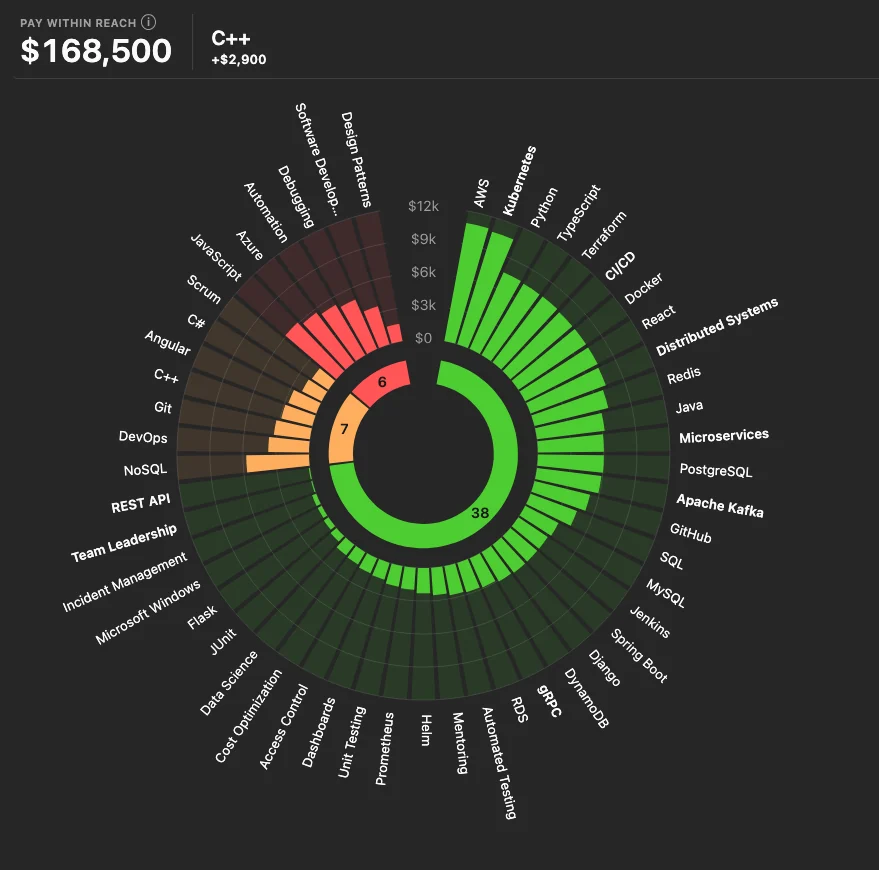Pick the Mentoring skill label
The height and width of the screenshot is (870, 879).
460,743
